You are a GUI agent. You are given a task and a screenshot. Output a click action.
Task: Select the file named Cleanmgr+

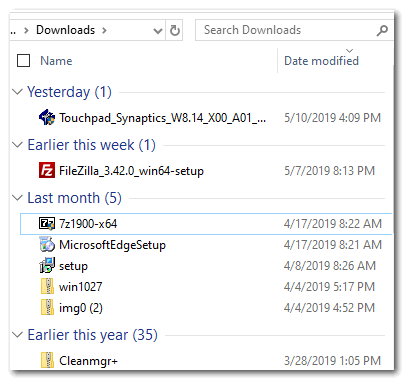click(x=88, y=361)
